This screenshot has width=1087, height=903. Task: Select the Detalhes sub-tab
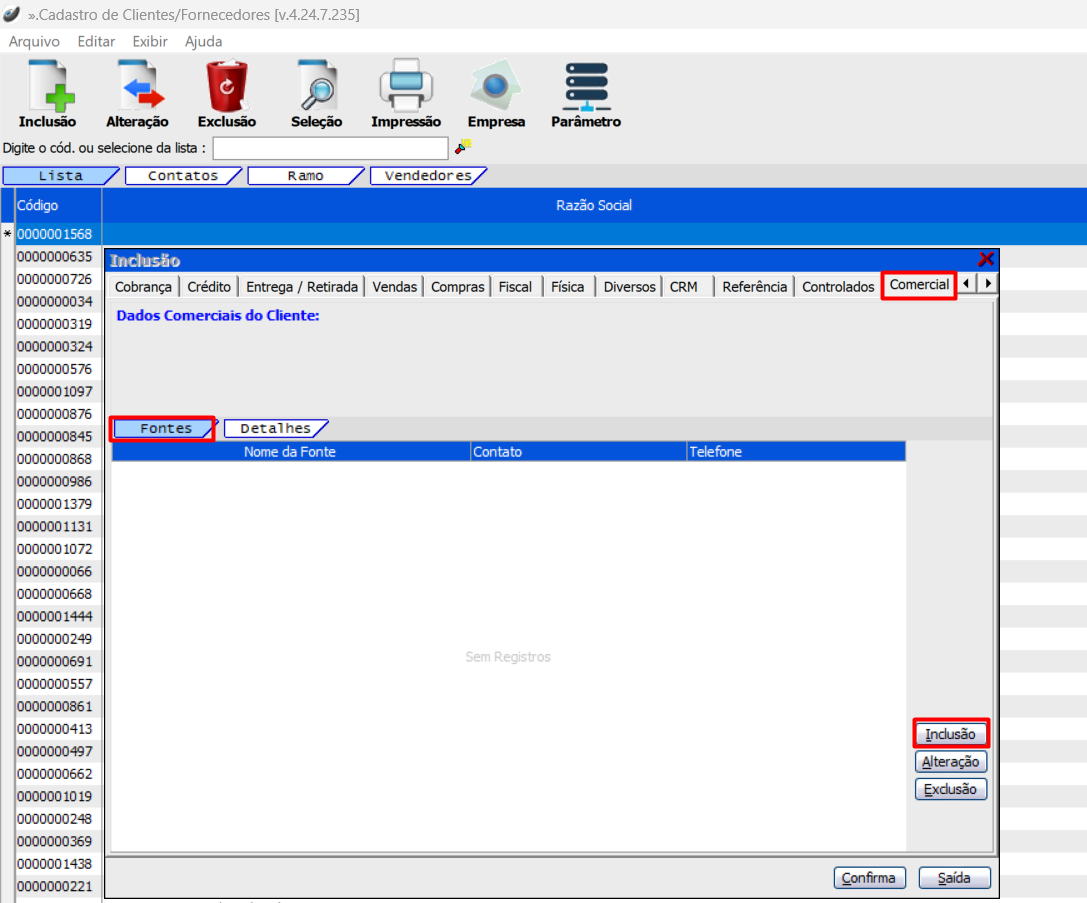tap(275, 428)
